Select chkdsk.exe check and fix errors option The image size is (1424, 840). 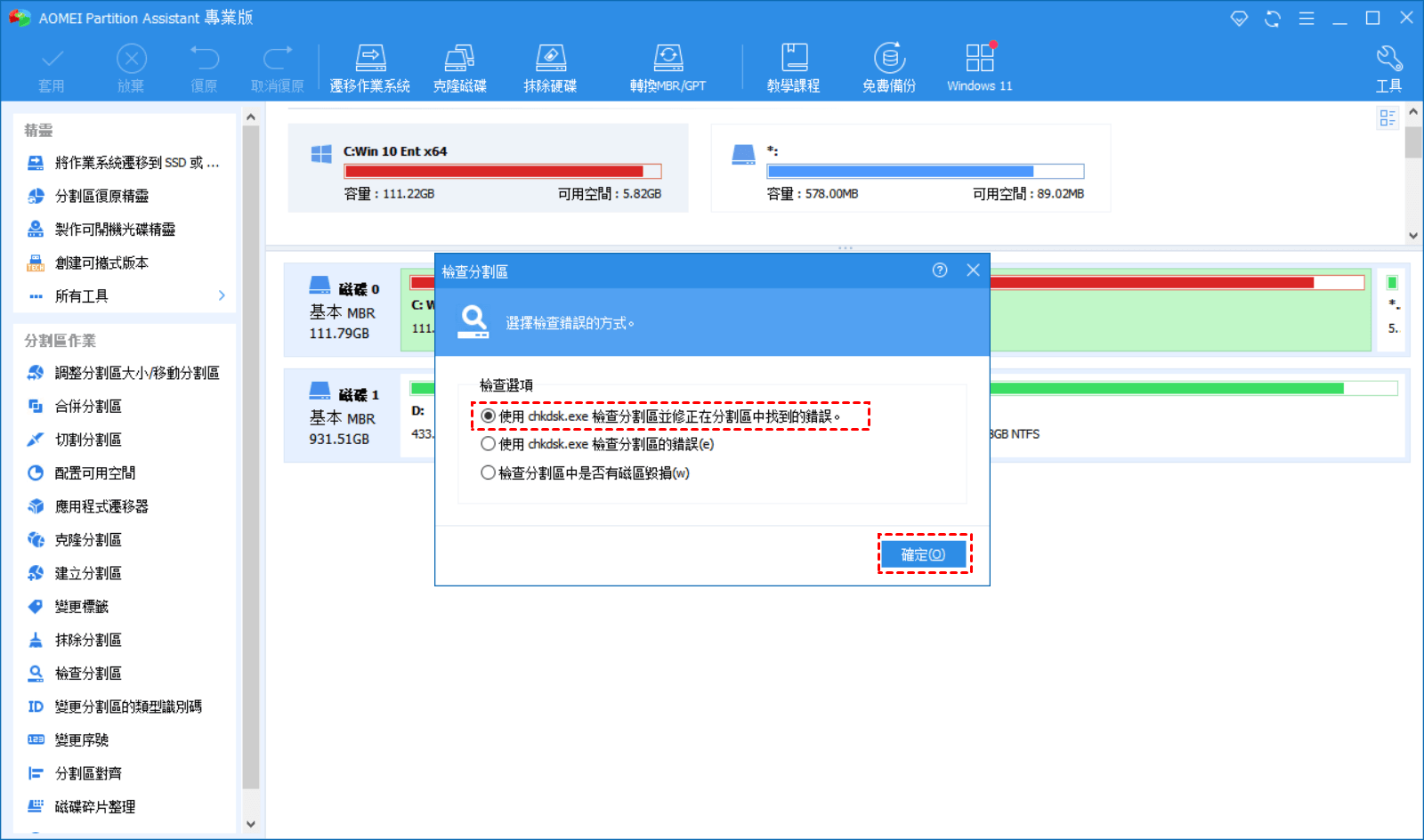pos(661,416)
